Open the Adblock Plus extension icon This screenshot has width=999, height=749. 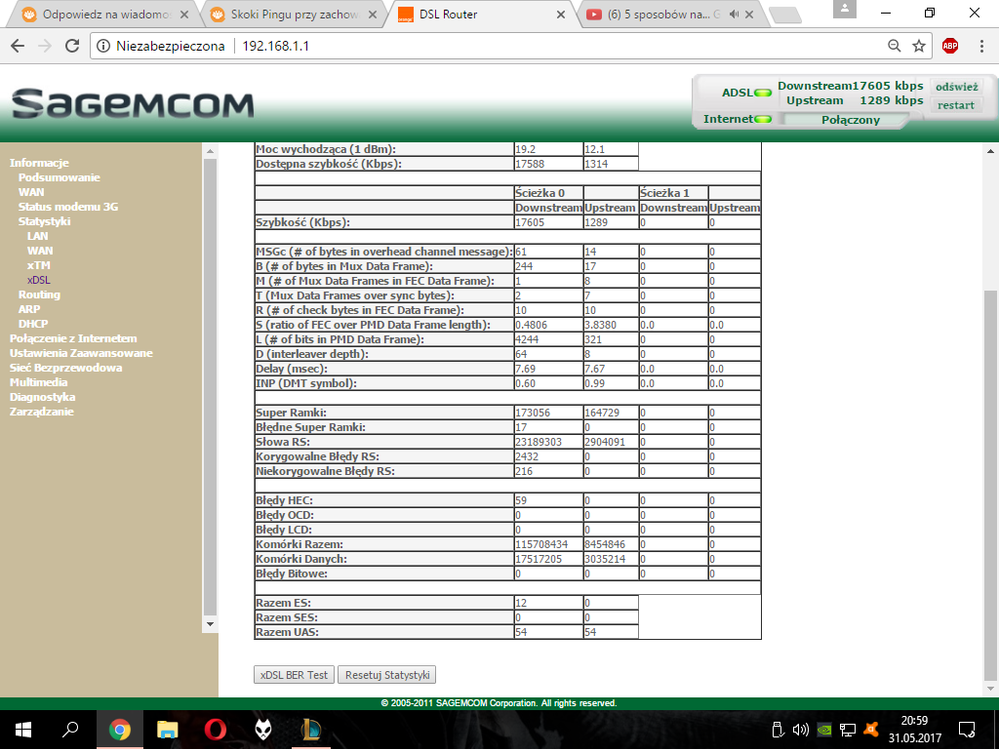click(x=950, y=46)
